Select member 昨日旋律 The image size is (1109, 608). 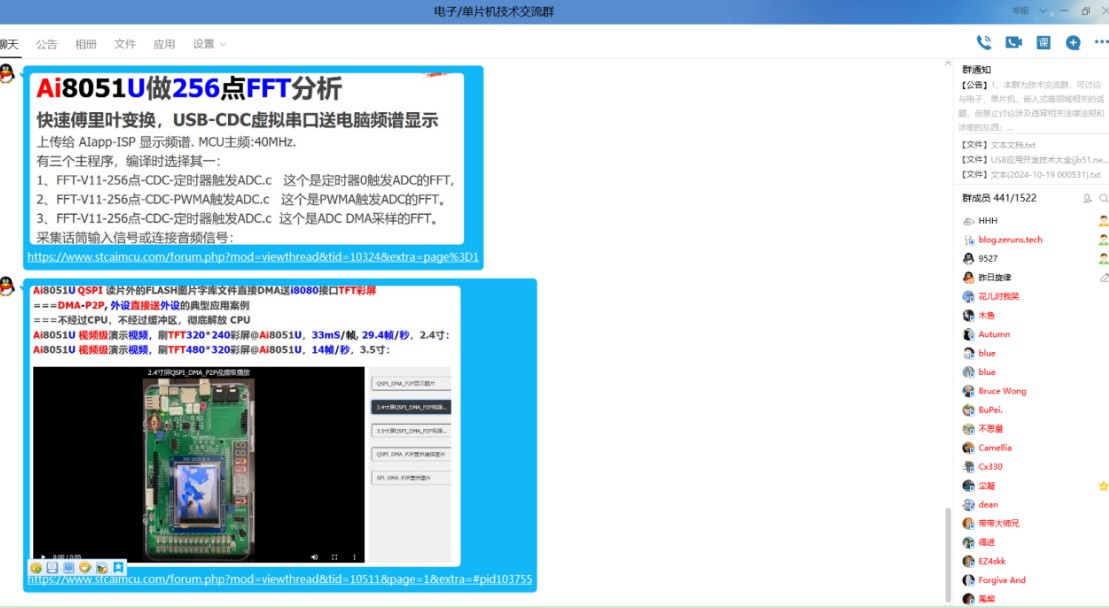(x=994, y=277)
